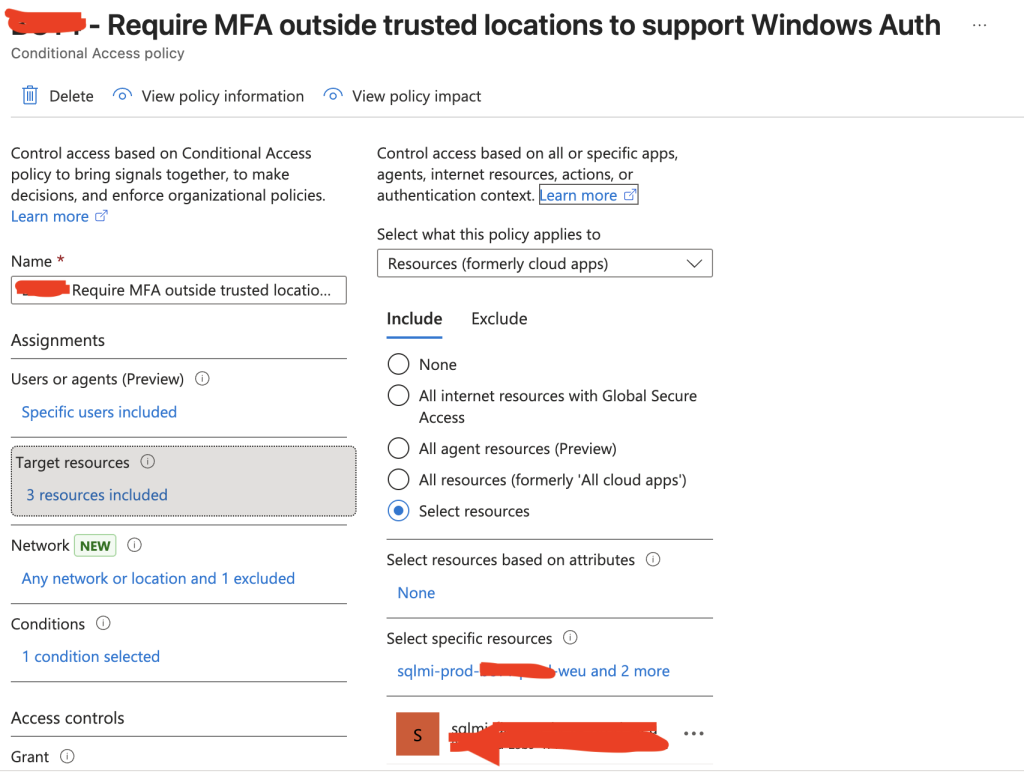
Task: Select All agent resources (Preview) option
Action: [398, 449]
